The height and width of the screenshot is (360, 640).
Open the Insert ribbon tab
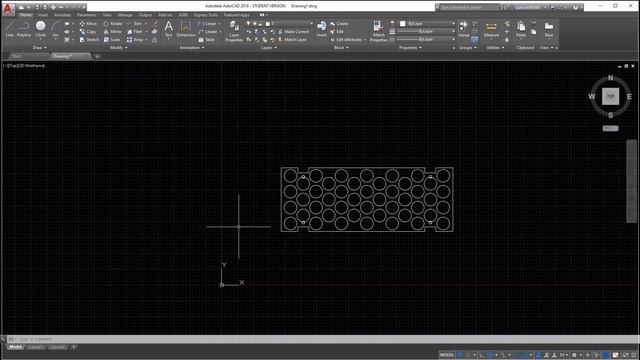point(43,15)
